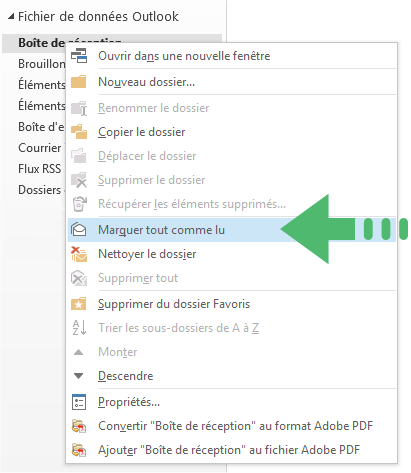Click the star folder Favoris icon
411x473 pixels.
click(79, 304)
